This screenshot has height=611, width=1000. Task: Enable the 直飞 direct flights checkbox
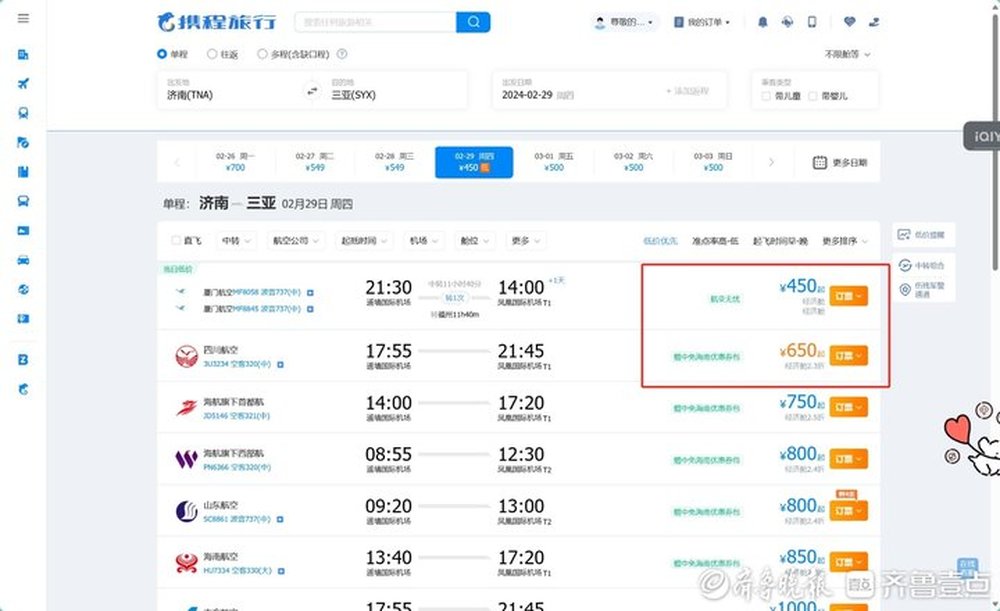[176, 240]
